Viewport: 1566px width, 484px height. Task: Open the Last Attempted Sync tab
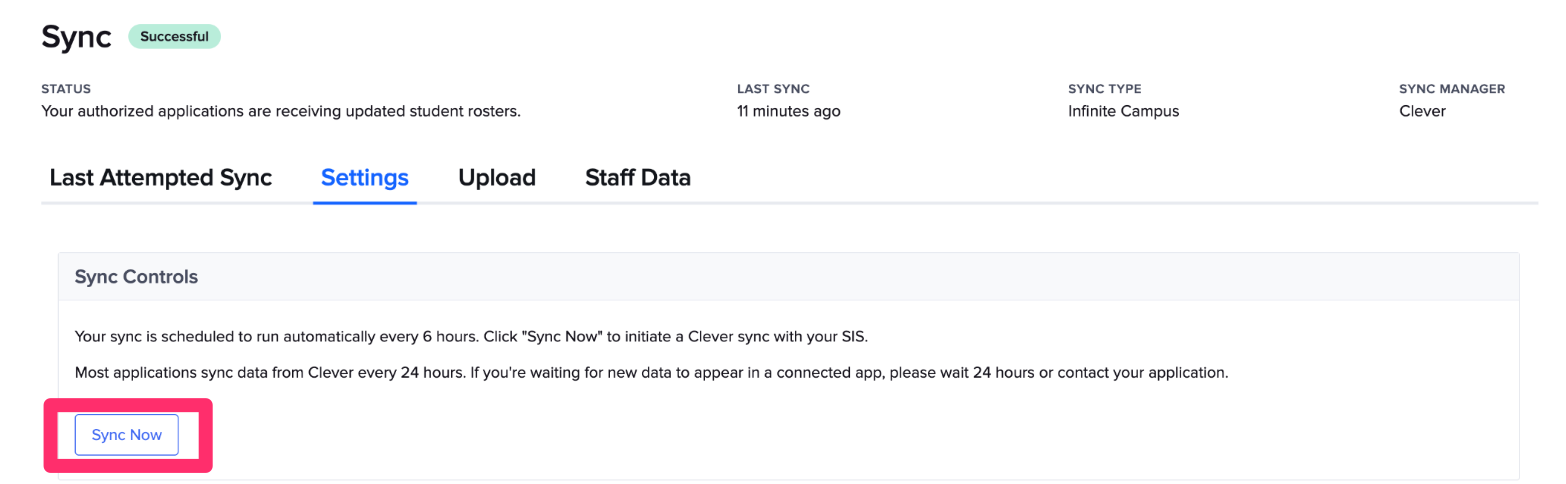click(x=160, y=178)
